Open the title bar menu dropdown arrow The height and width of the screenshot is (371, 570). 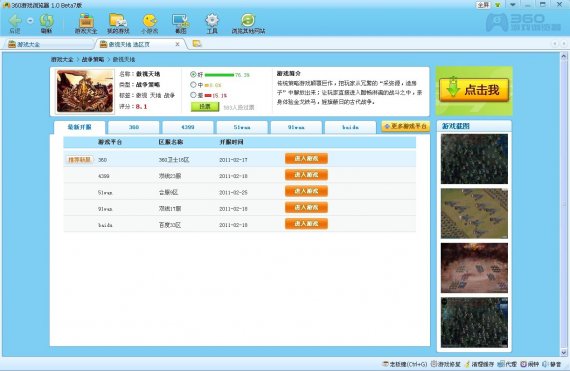(513, 5)
